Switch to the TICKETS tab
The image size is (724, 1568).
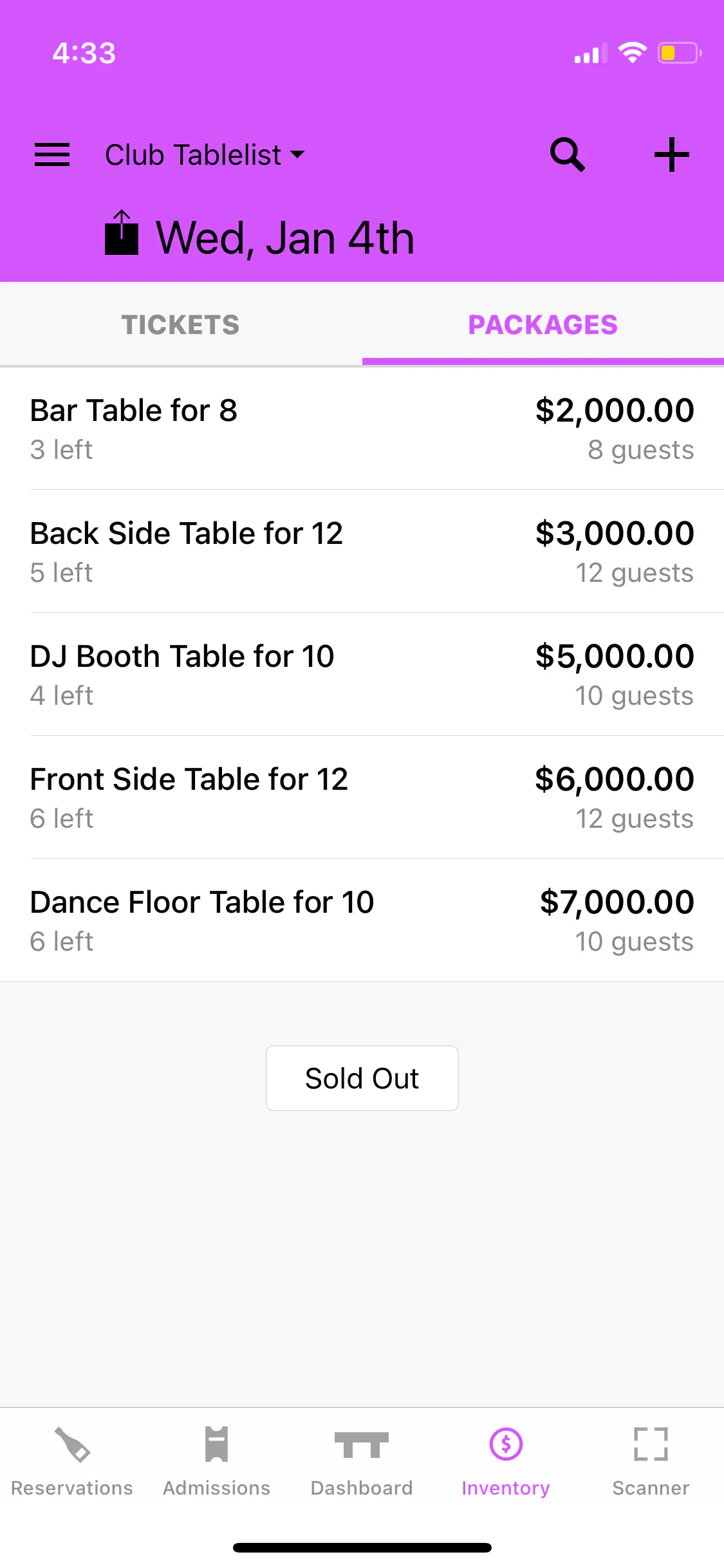click(x=181, y=325)
